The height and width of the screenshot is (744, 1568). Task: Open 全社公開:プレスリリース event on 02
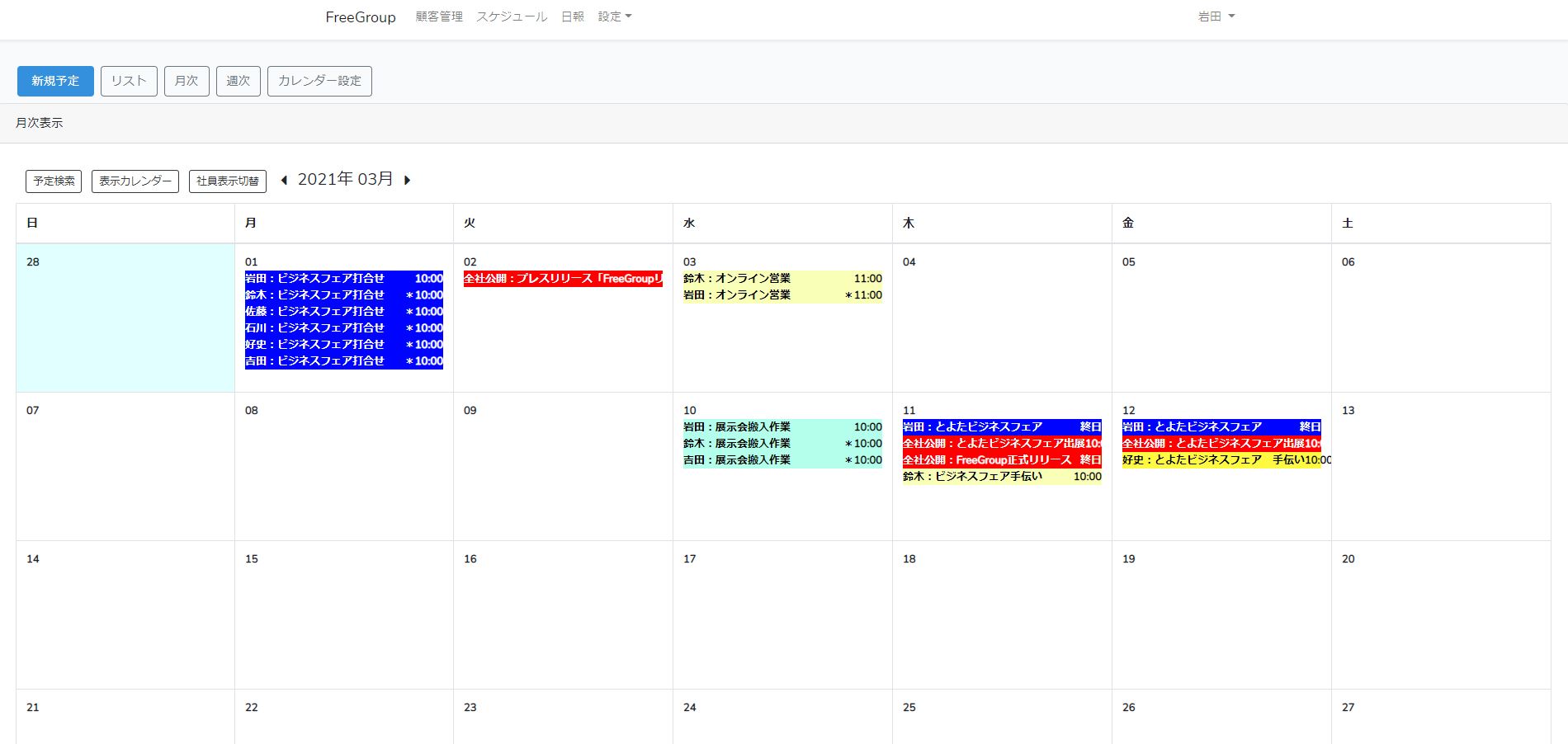click(563, 279)
